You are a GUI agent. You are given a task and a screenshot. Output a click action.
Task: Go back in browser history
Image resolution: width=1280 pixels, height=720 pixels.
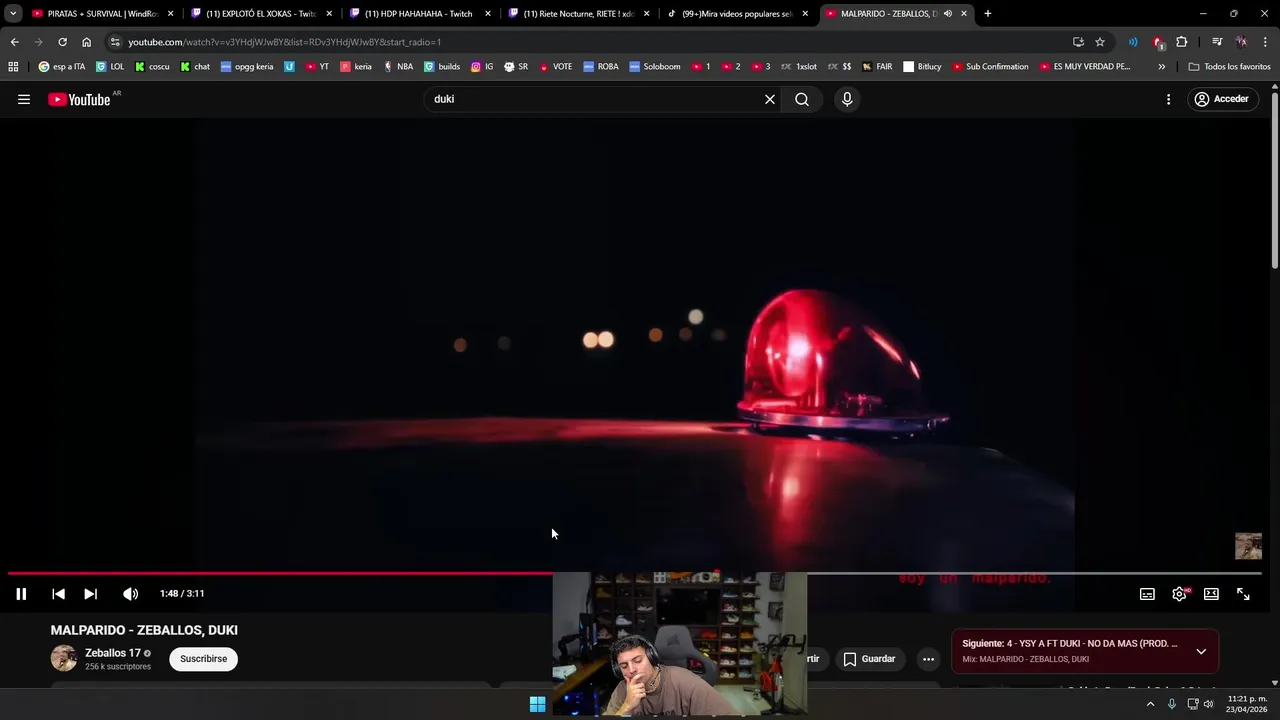[14, 42]
